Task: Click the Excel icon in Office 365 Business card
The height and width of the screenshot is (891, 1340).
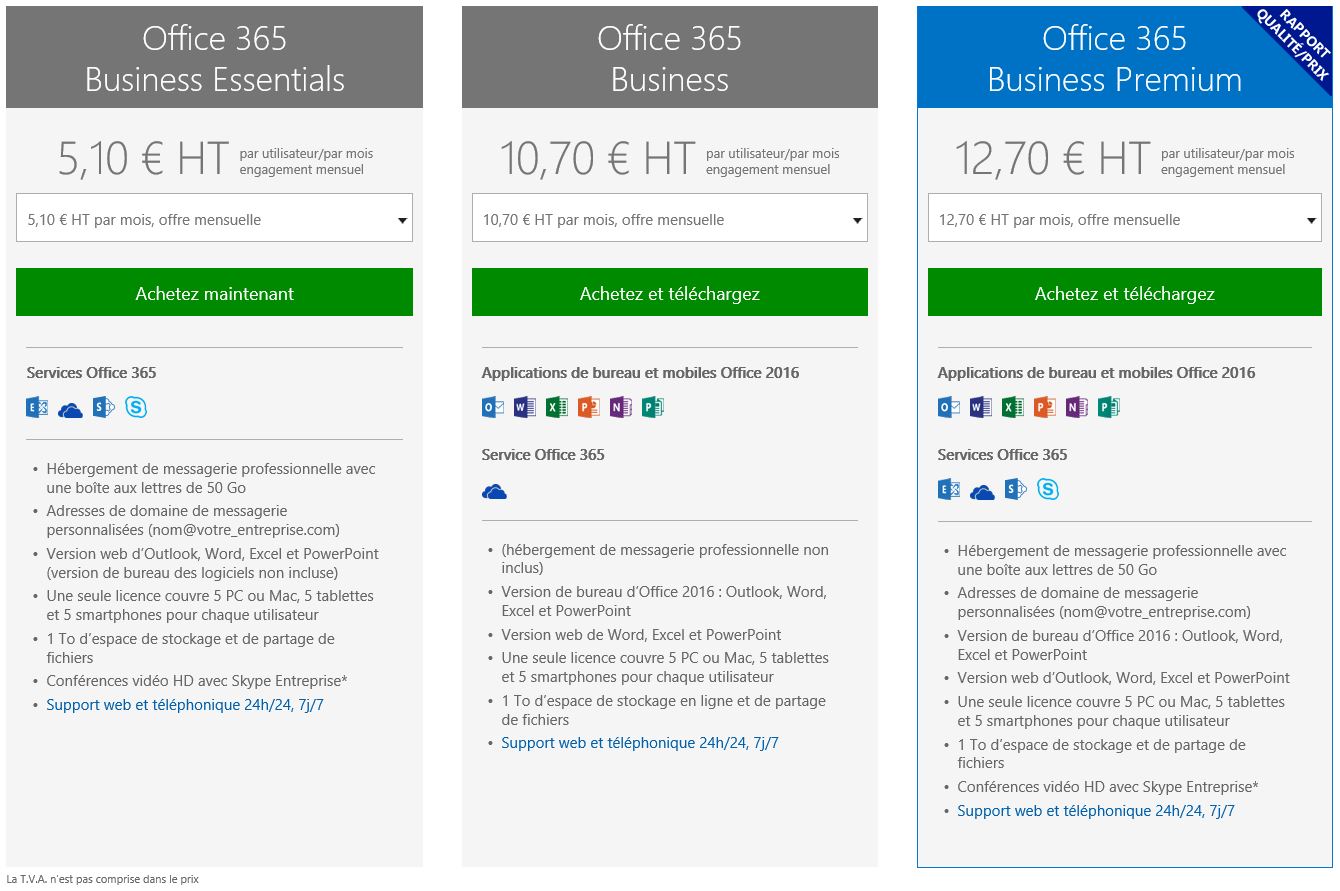Action: 557,407
